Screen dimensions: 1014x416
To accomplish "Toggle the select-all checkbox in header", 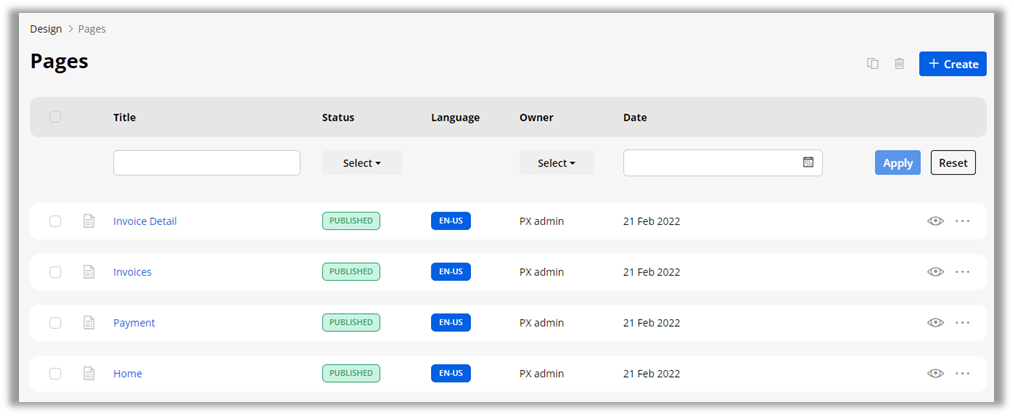I will 55,117.
